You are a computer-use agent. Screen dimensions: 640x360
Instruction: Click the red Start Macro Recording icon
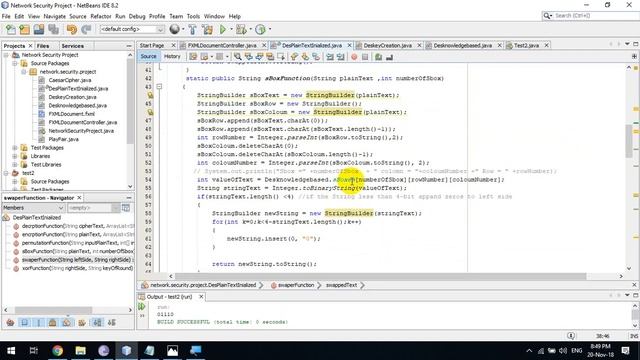[354, 57]
